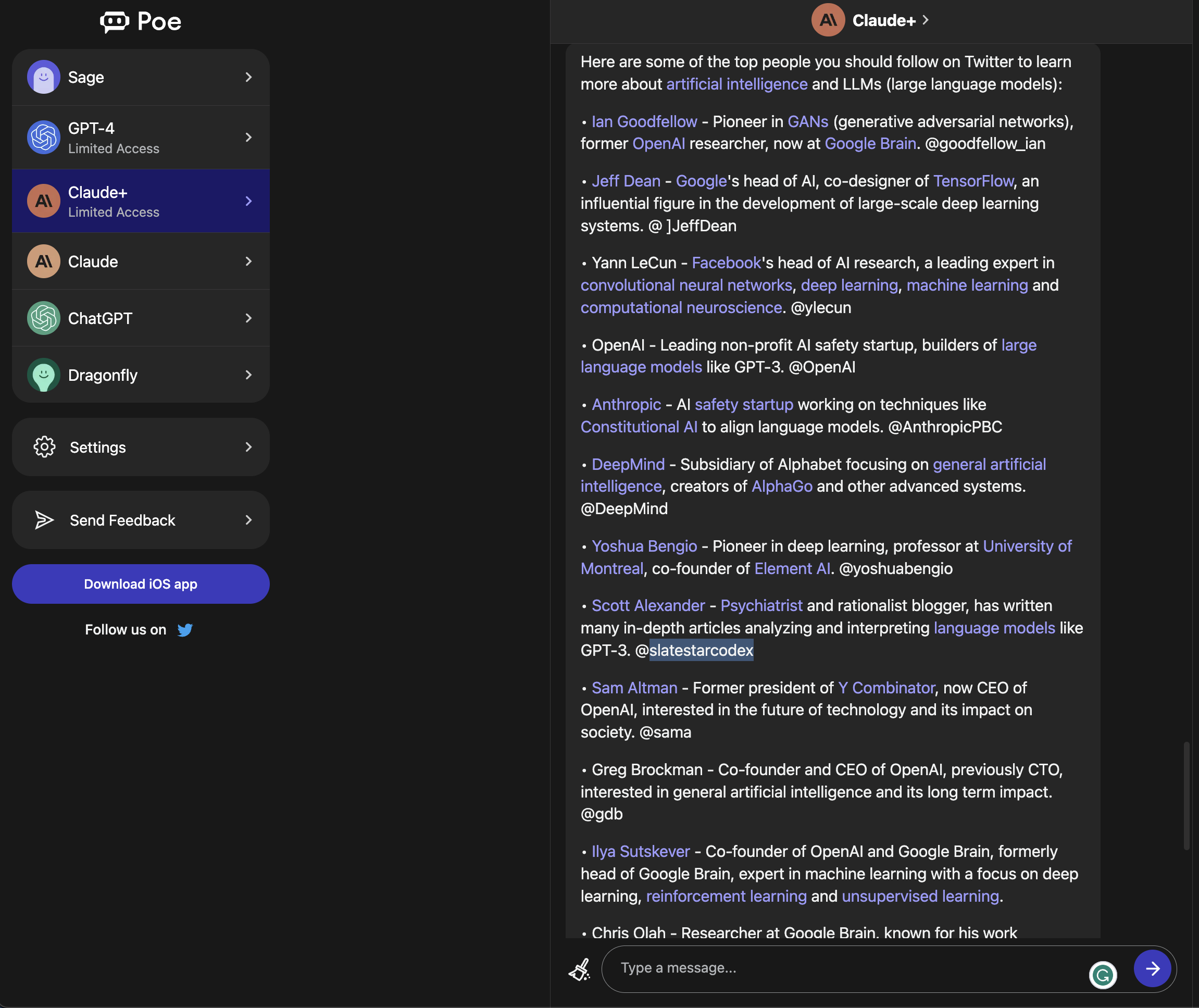Click Download iOS app button
This screenshot has width=1199, height=1008.
click(x=140, y=583)
